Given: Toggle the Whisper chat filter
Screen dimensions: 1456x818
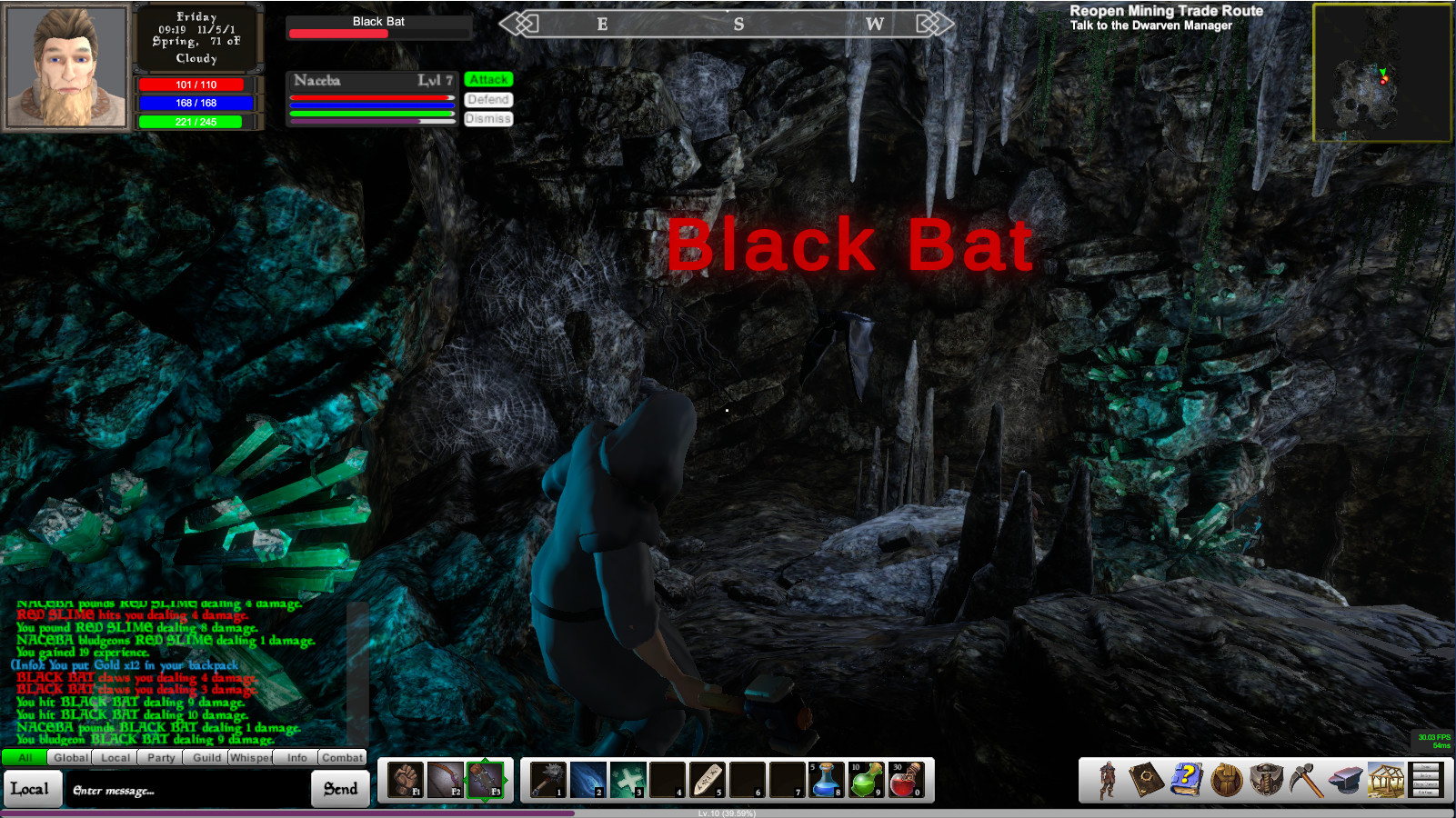Looking at the screenshot, I should pos(249,757).
